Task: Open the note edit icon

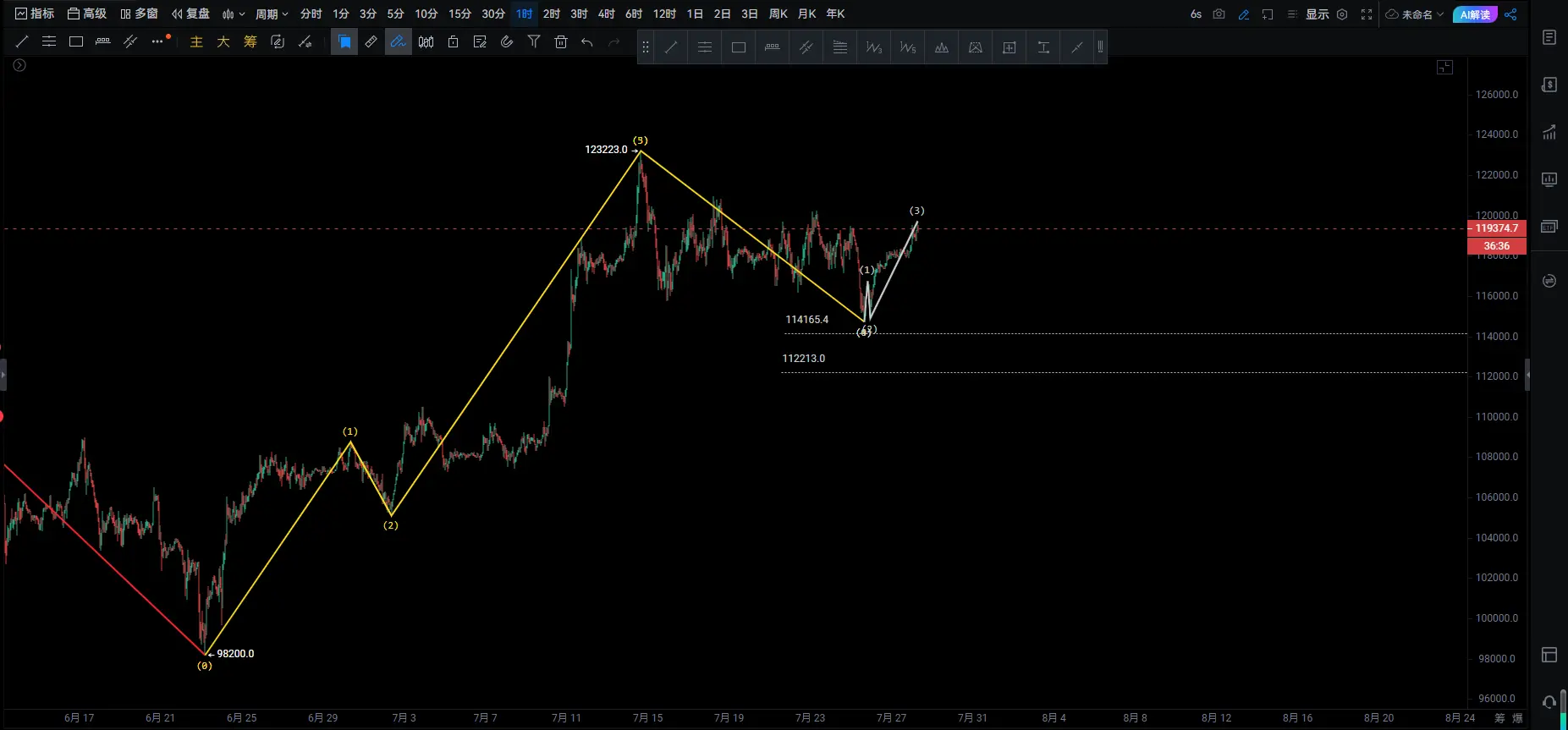Action: (480, 41)
